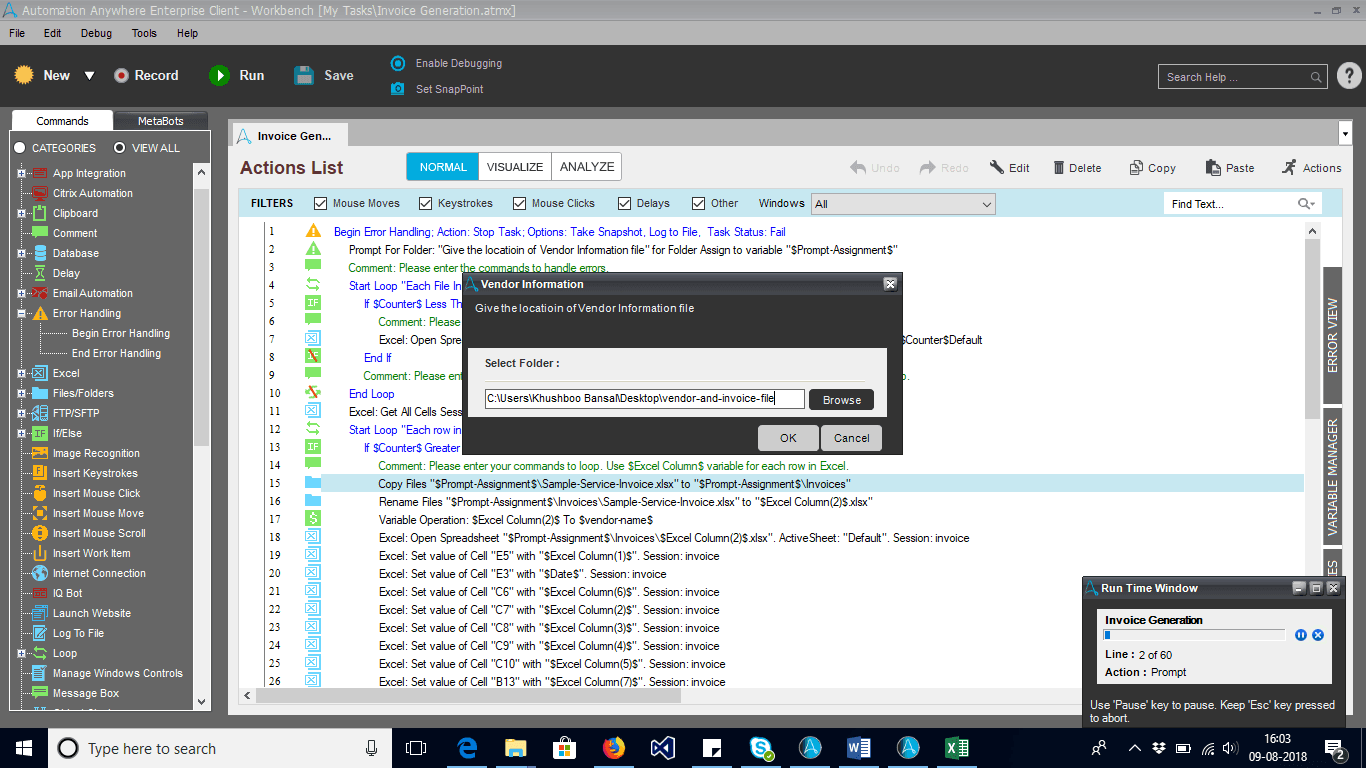Viewport: 1366px width, 768px height.
Task: Expand the App Integration category
Action: [x=21, y=173]
